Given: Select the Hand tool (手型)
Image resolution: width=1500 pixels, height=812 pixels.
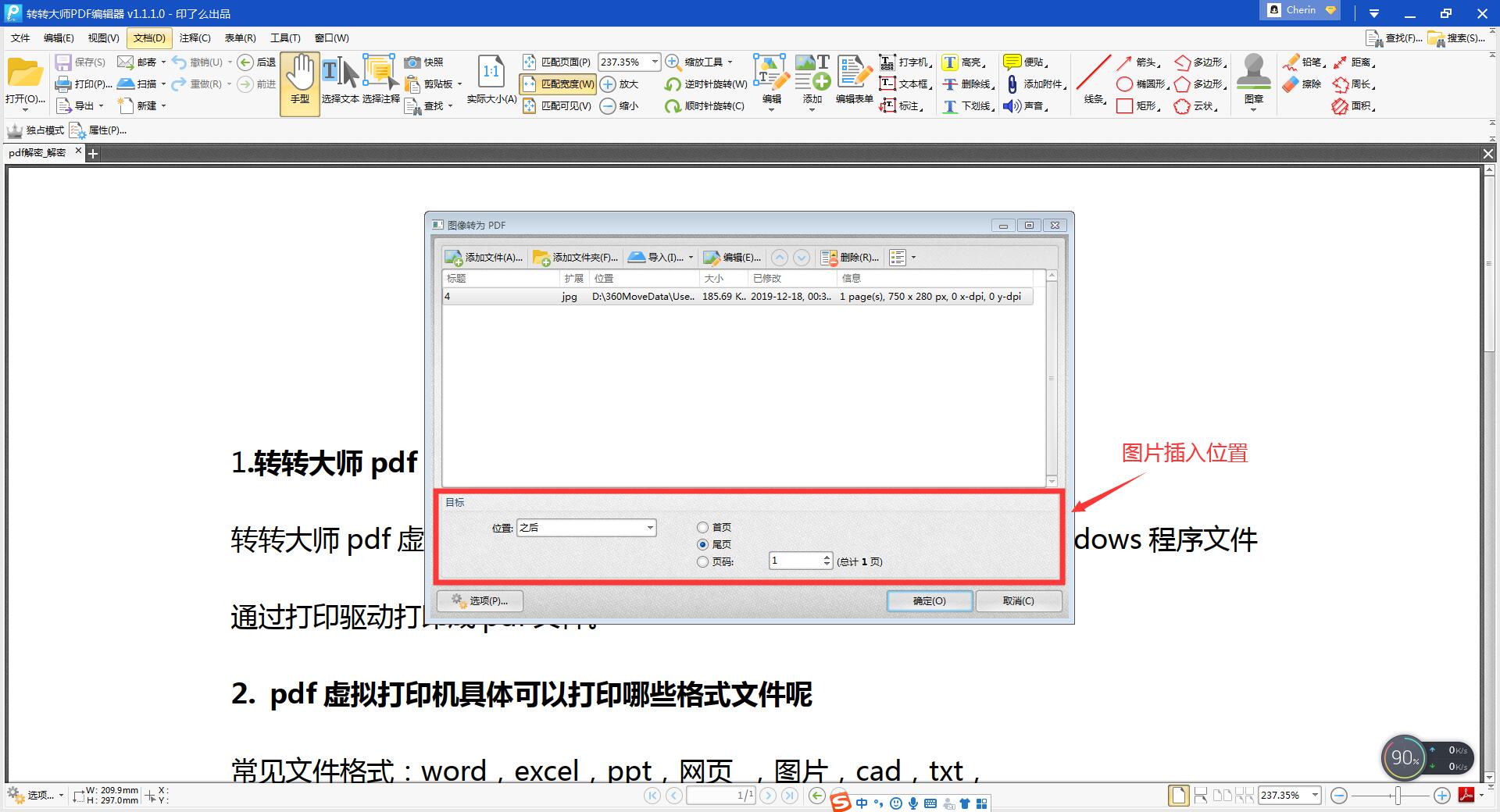Looking at the screenshot, I should click(300, 84).
